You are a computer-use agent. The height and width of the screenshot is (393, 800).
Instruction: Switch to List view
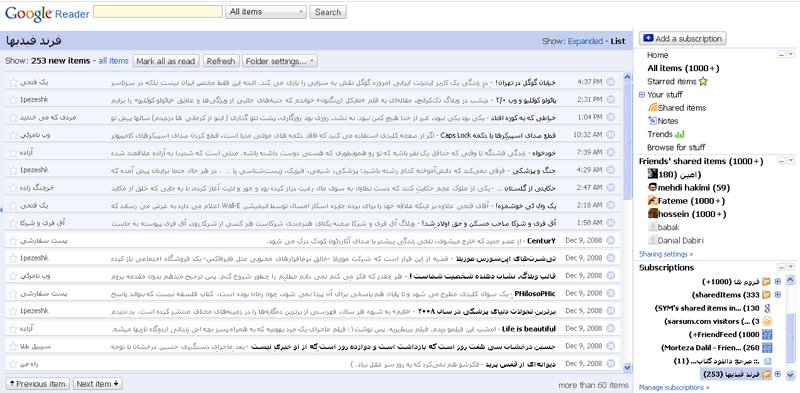point(618,41)
